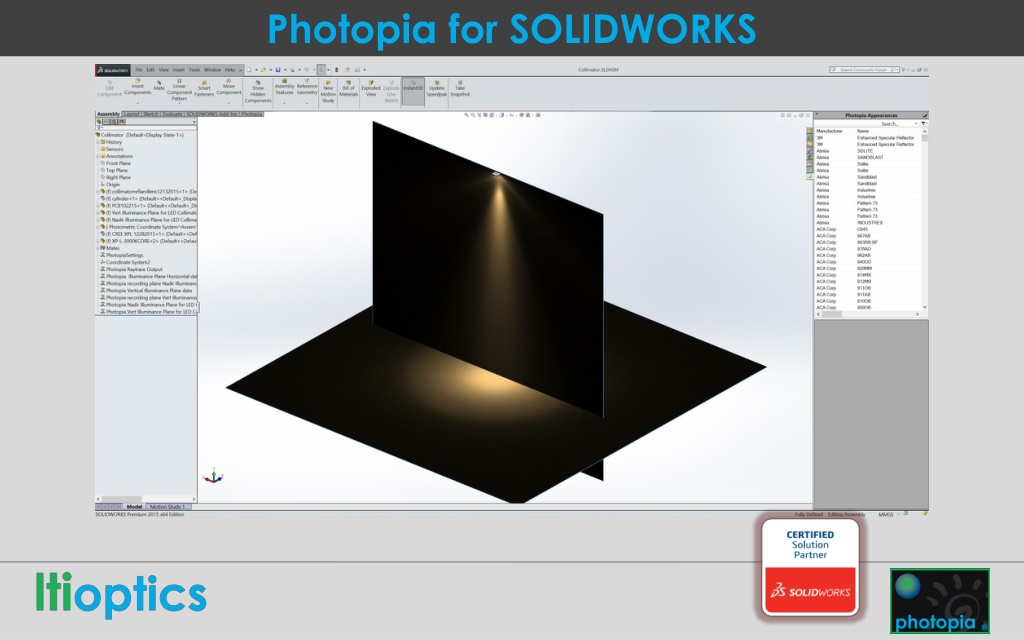Click the Search Community Forum field
The height and width of the screenshot is (640, 1024).
863,69
